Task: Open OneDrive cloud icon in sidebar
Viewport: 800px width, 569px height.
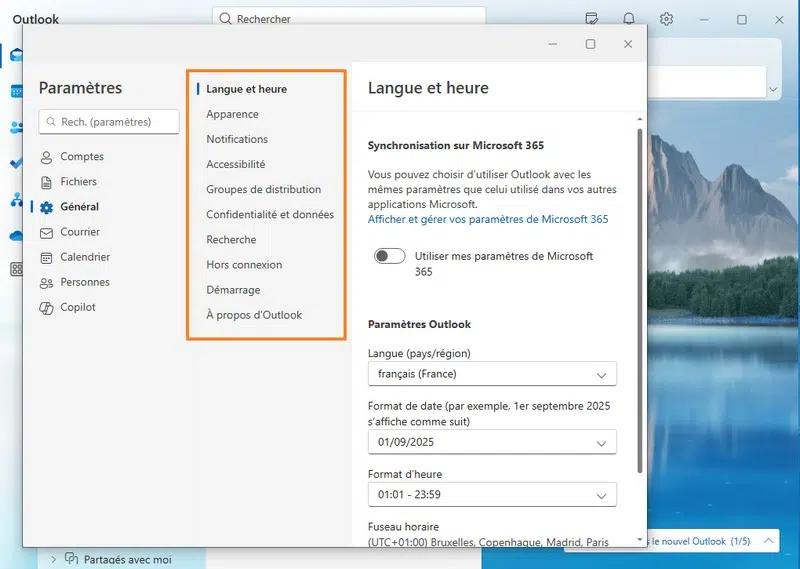Action: [x=17, y=236]
